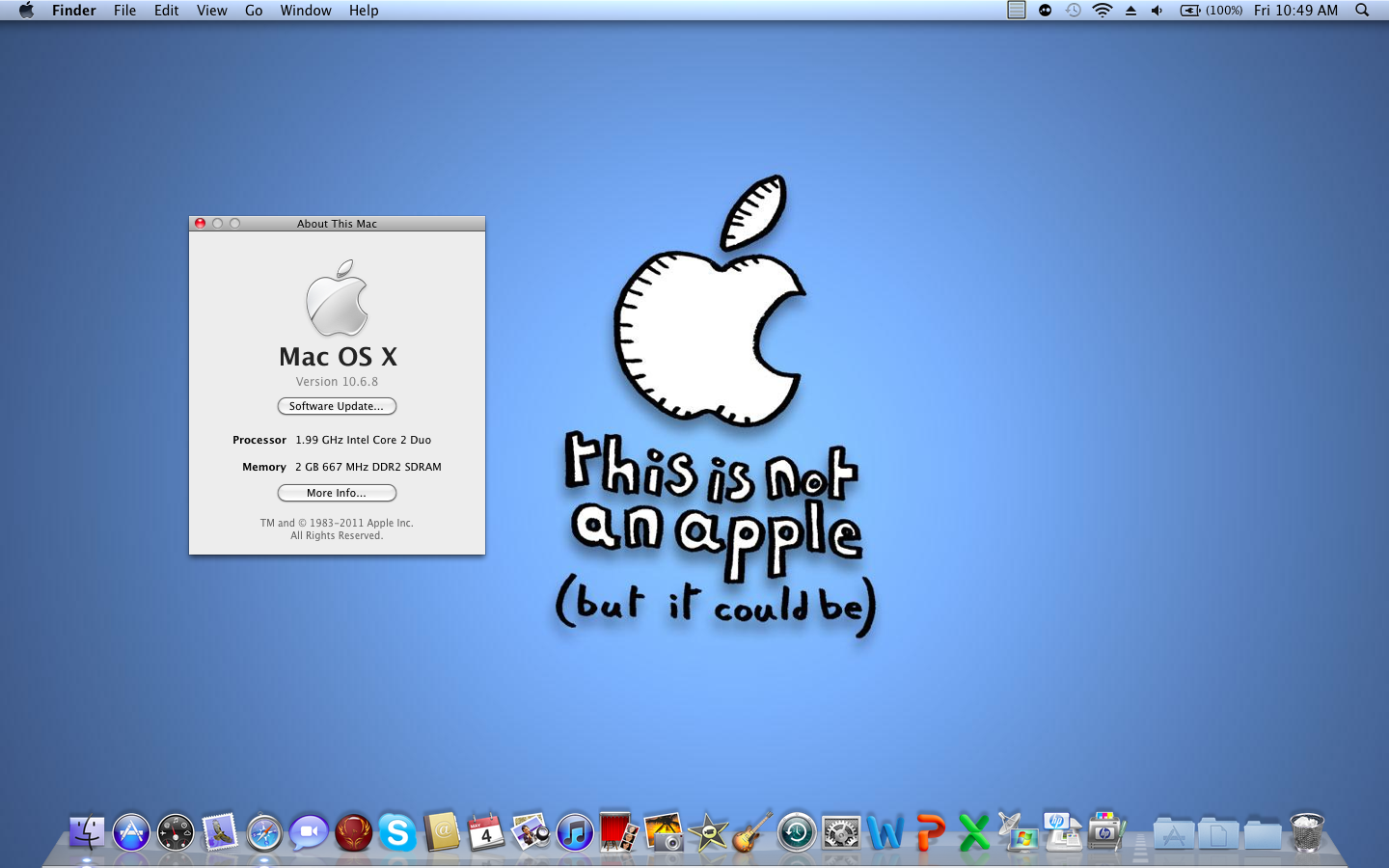Viewport: 1389px width, 868px height.
Task: Open the Go menu
Action: coord(254,11)
